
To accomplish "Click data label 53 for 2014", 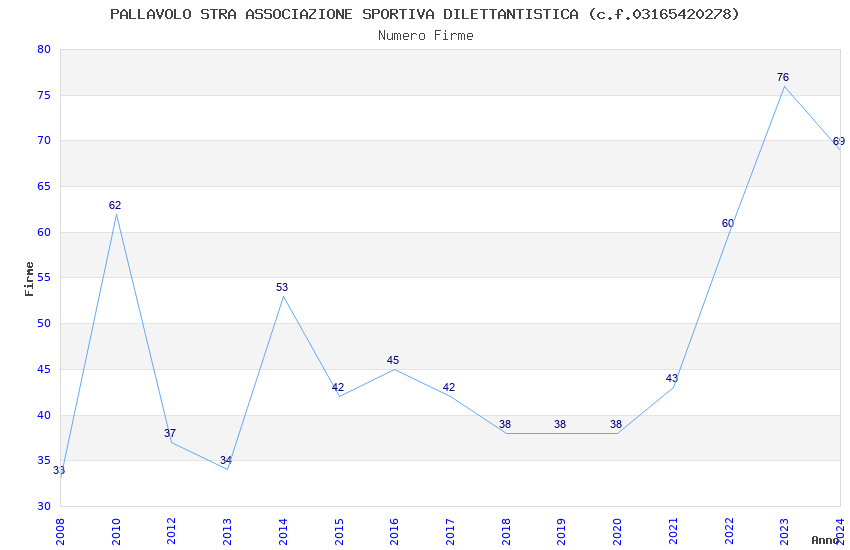I will coord(282,287).
